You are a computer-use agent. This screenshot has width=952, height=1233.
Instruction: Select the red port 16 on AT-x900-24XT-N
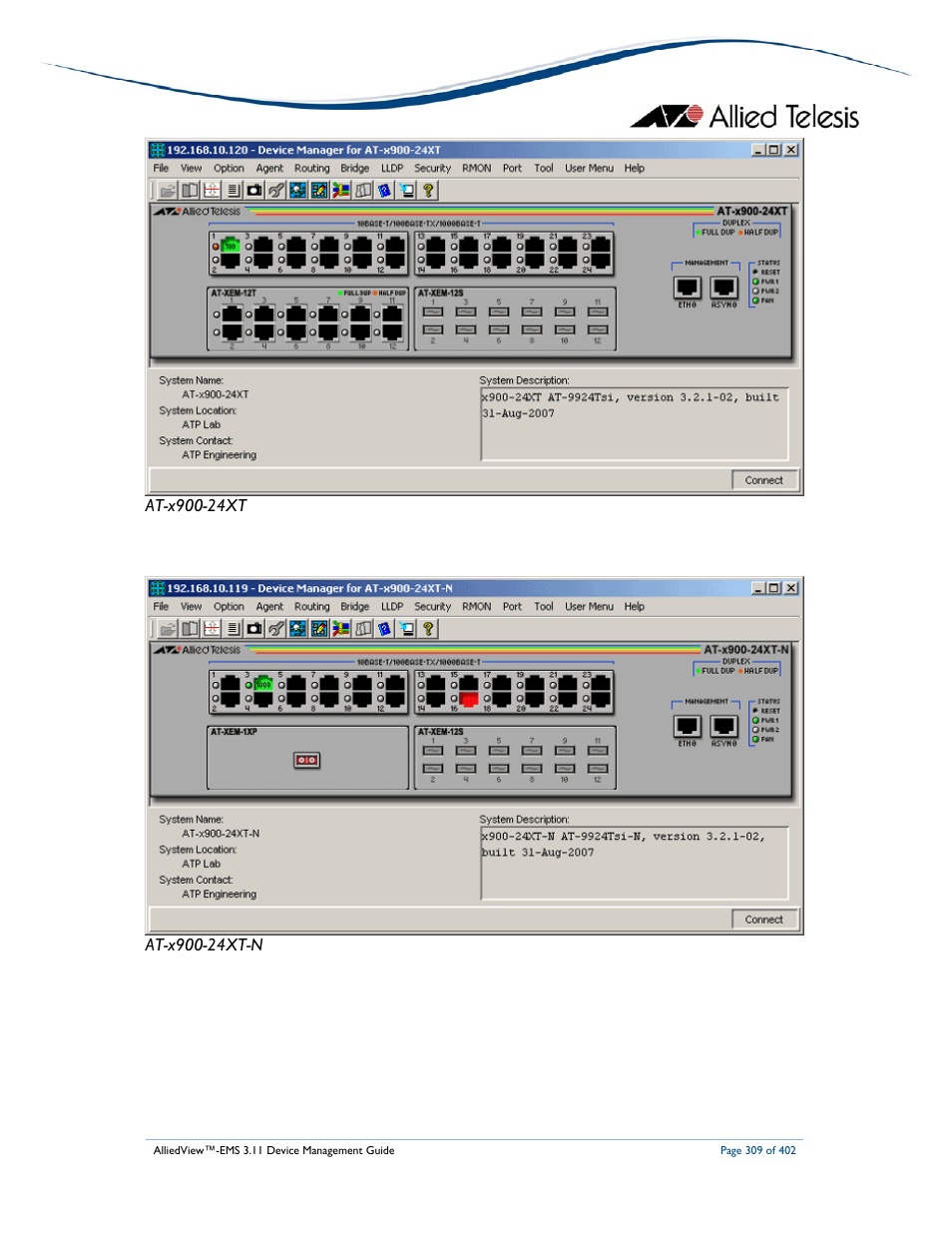coord(469,700)
